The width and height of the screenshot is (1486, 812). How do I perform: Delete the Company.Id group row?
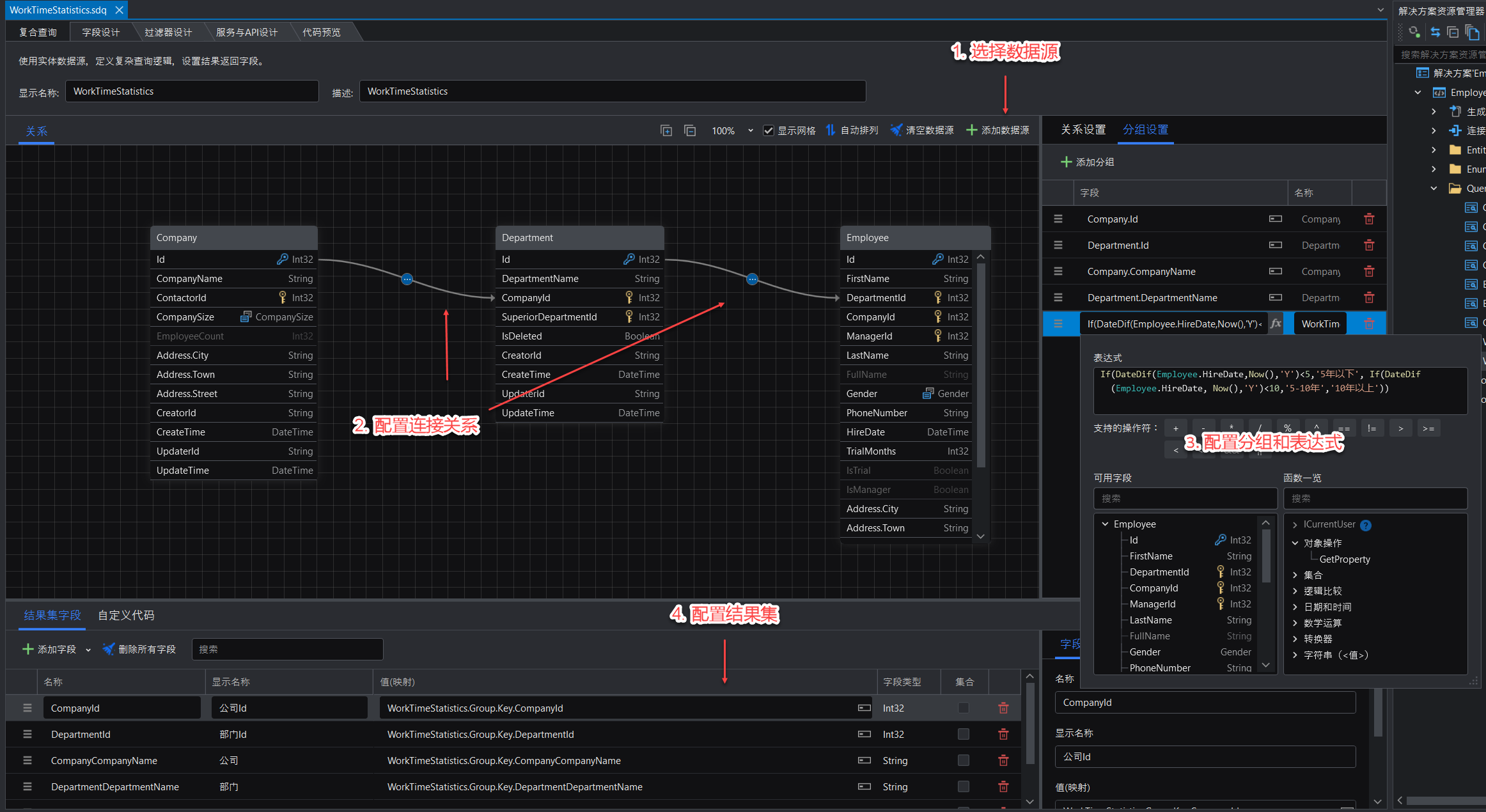(1369, 219)
